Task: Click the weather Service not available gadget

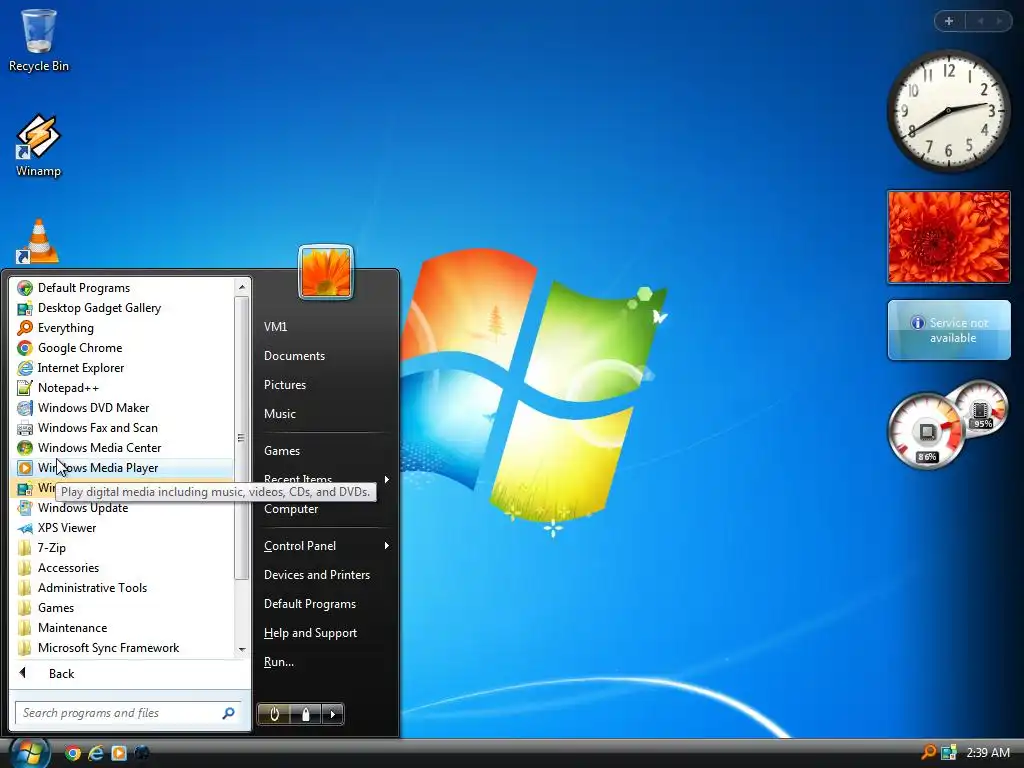Action: [x=949, y=330]
